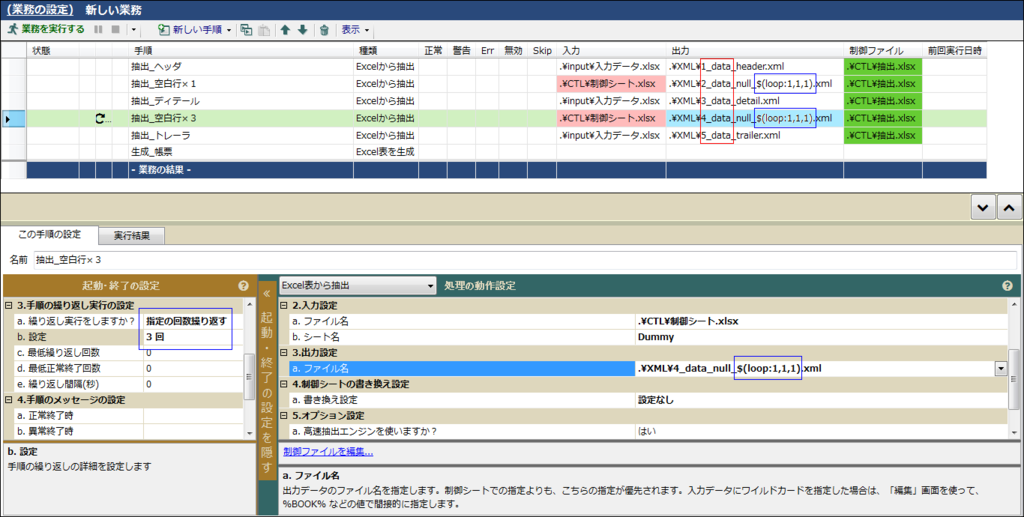Collapse 2.入力設定 section
The width and height of the screenshot is (1024, 517).
pos(284,306)
